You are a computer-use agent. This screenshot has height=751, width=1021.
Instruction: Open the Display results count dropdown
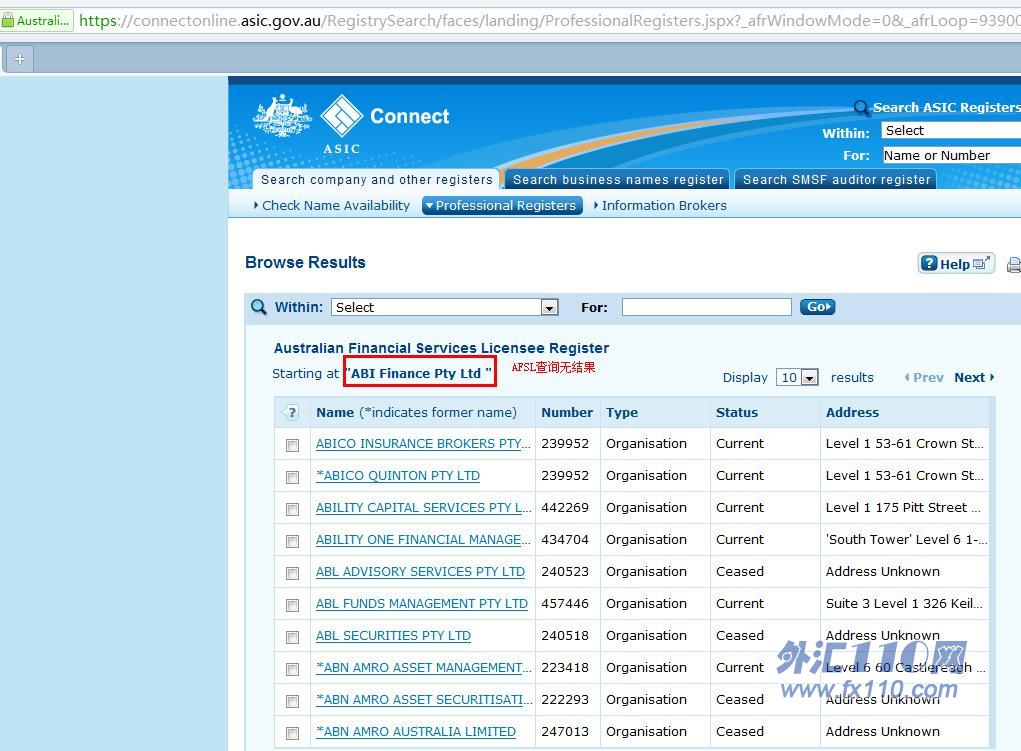[x=797, y=377]
